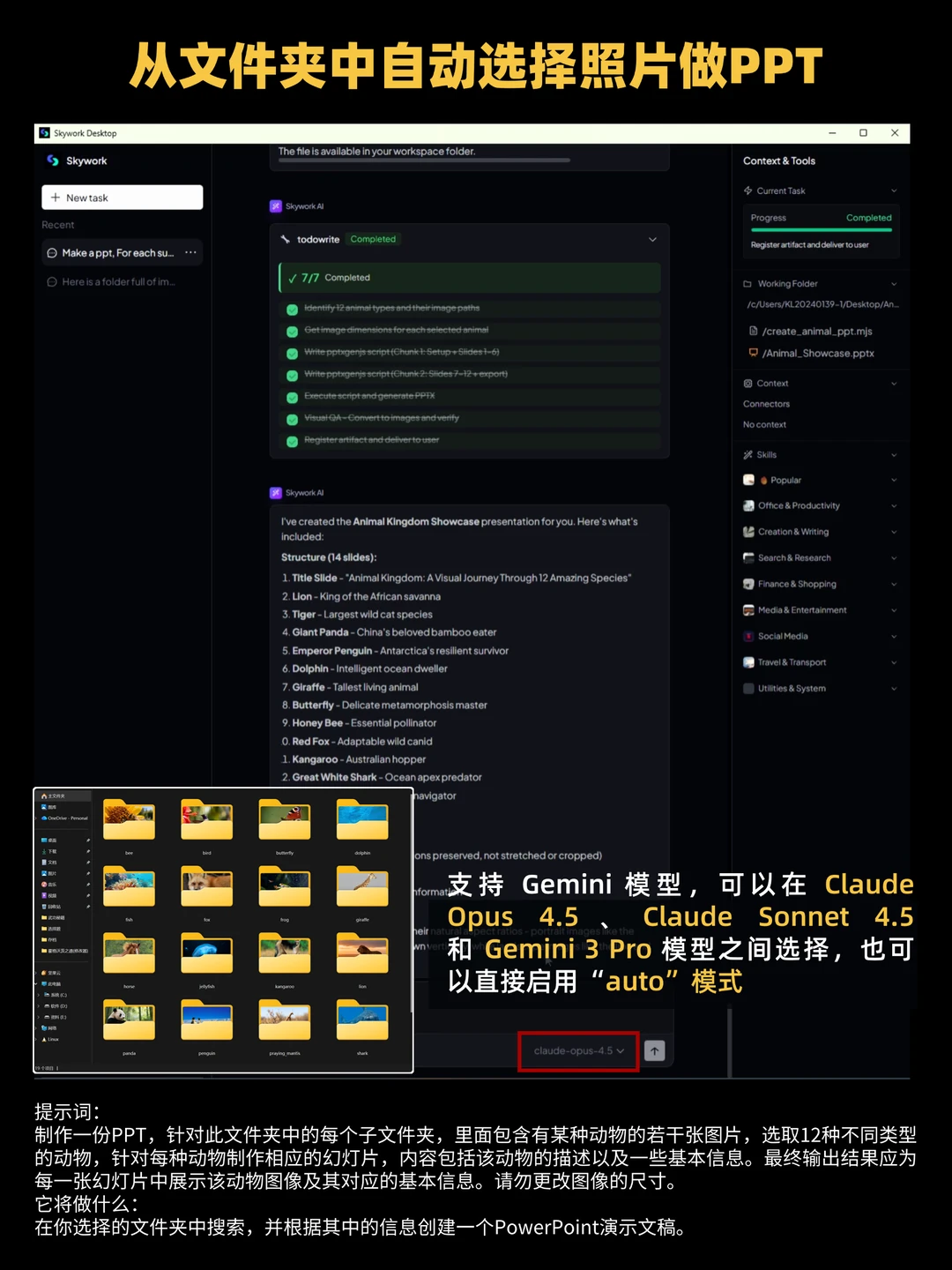Click the Working Folder folder icon

point(747,284)
